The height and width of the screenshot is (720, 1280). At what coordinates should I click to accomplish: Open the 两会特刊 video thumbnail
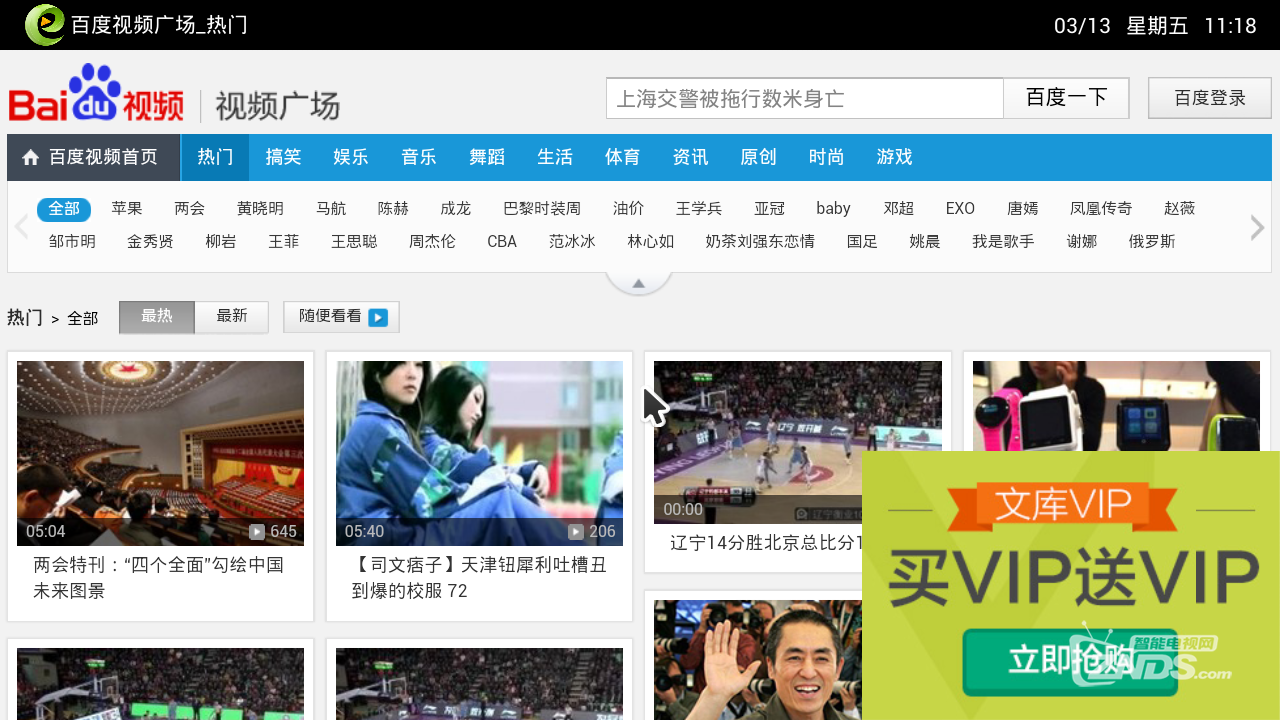coord(161,453)
